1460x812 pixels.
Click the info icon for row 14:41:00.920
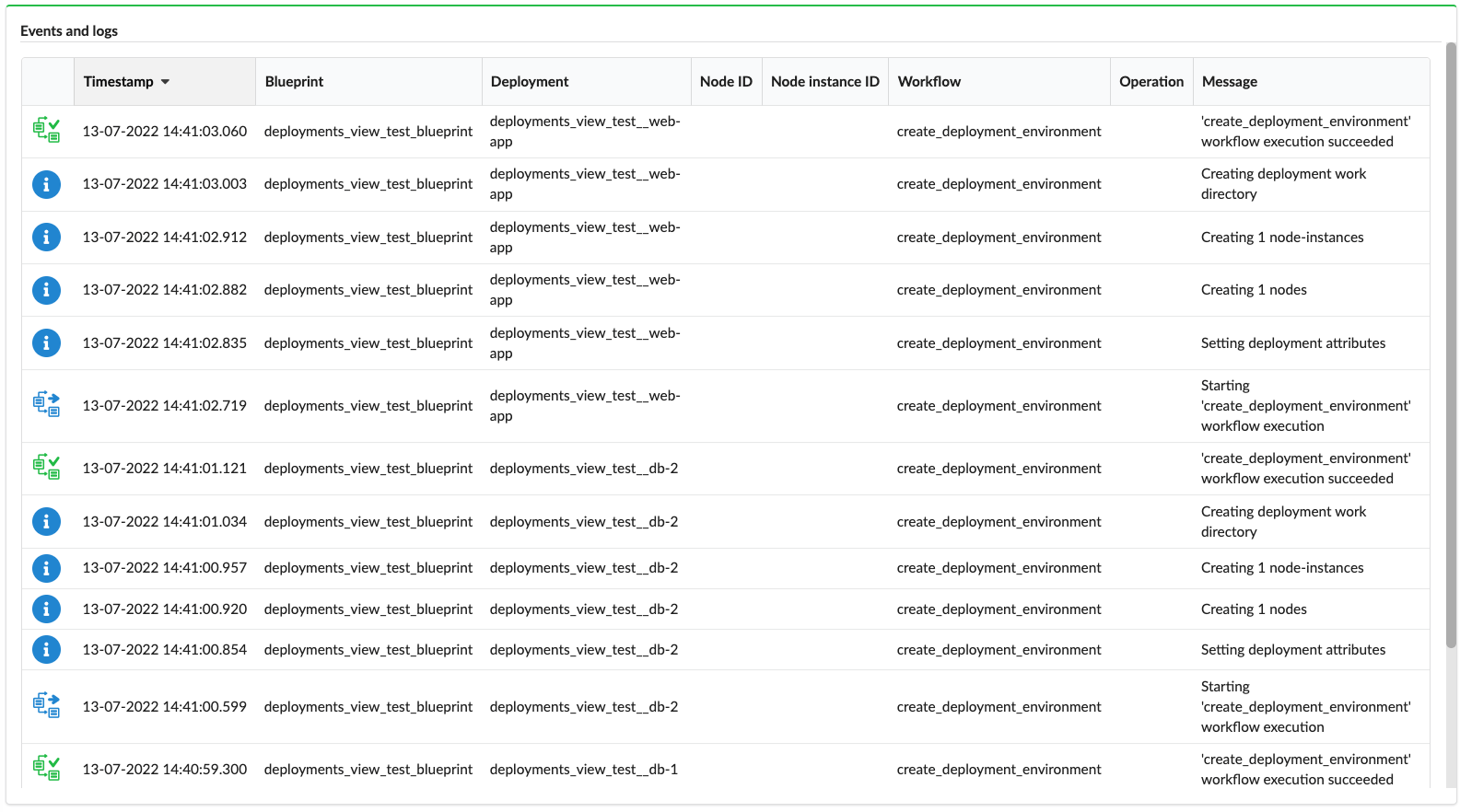coord(46,609)
